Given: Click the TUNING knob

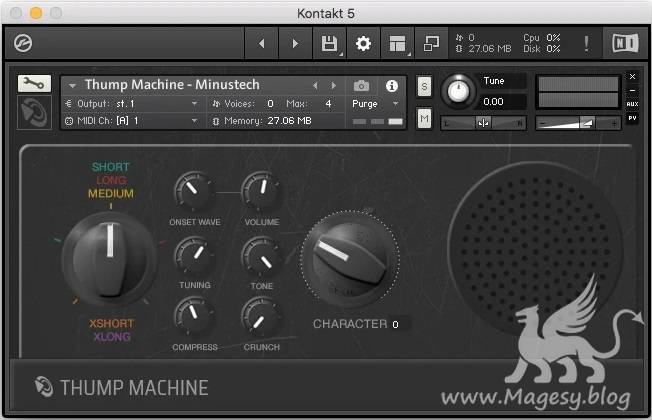Looking at the screenshot, I should pyautogui.click(x=194, y=255).
